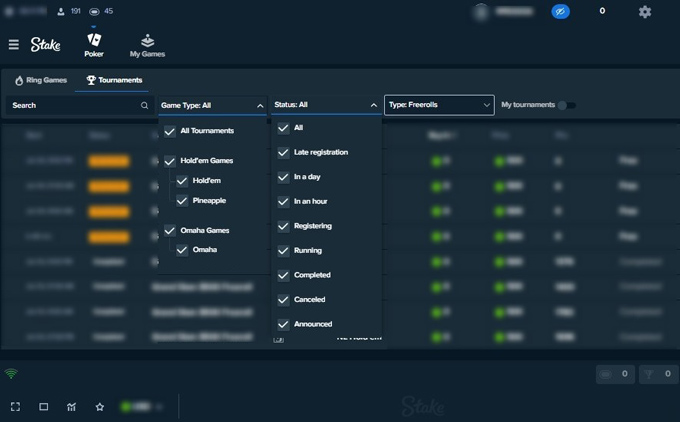
Task: Click the statistics chart icon at bottom
Action: pos(72,407)
